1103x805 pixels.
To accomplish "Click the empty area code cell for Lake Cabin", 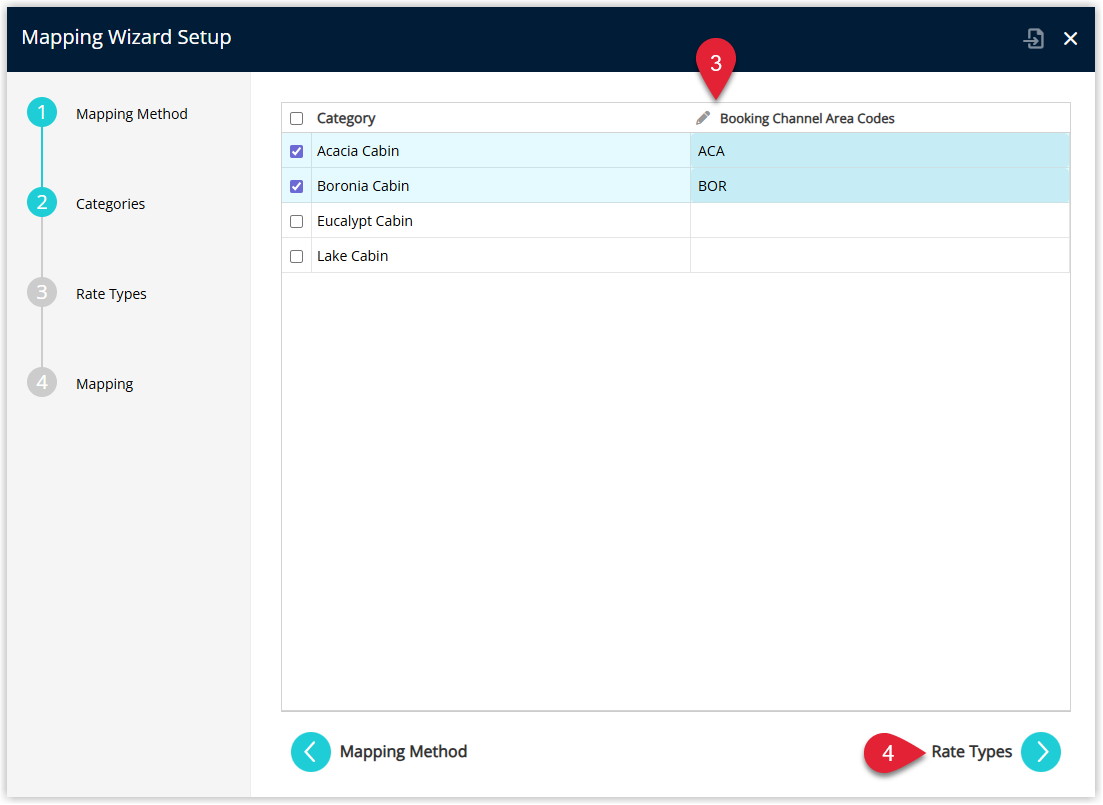I will [x=880, y=256].
